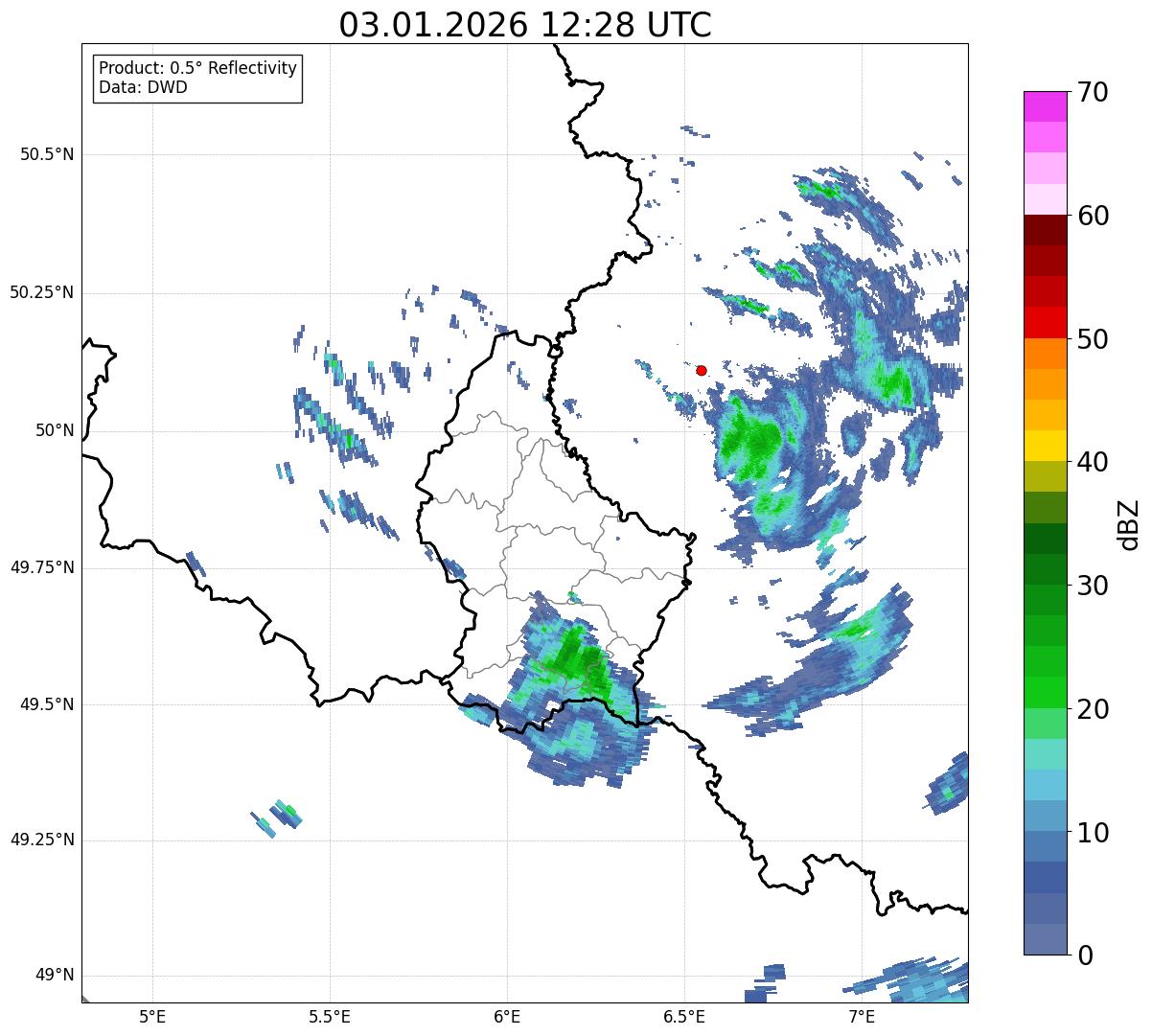Click the 49.25°N latitude label
The height and width of the screenshot is (1036, 1152).
click(x=42, y=840)
